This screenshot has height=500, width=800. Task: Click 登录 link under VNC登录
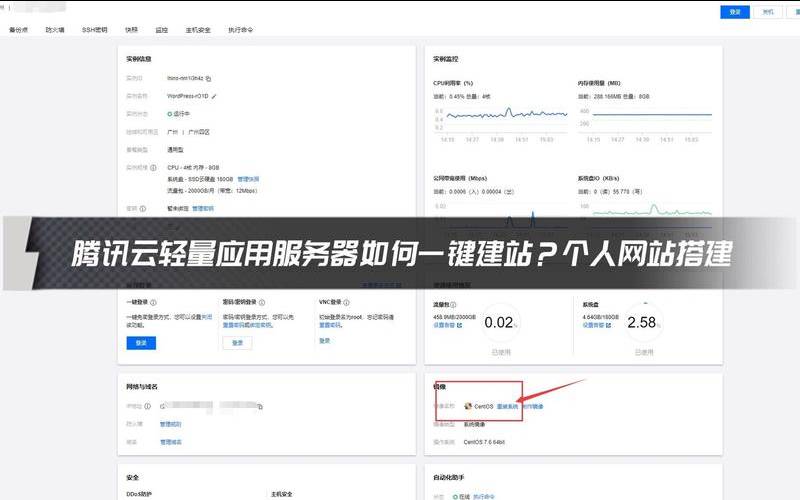pyautogui.click(x=324, y=341)
